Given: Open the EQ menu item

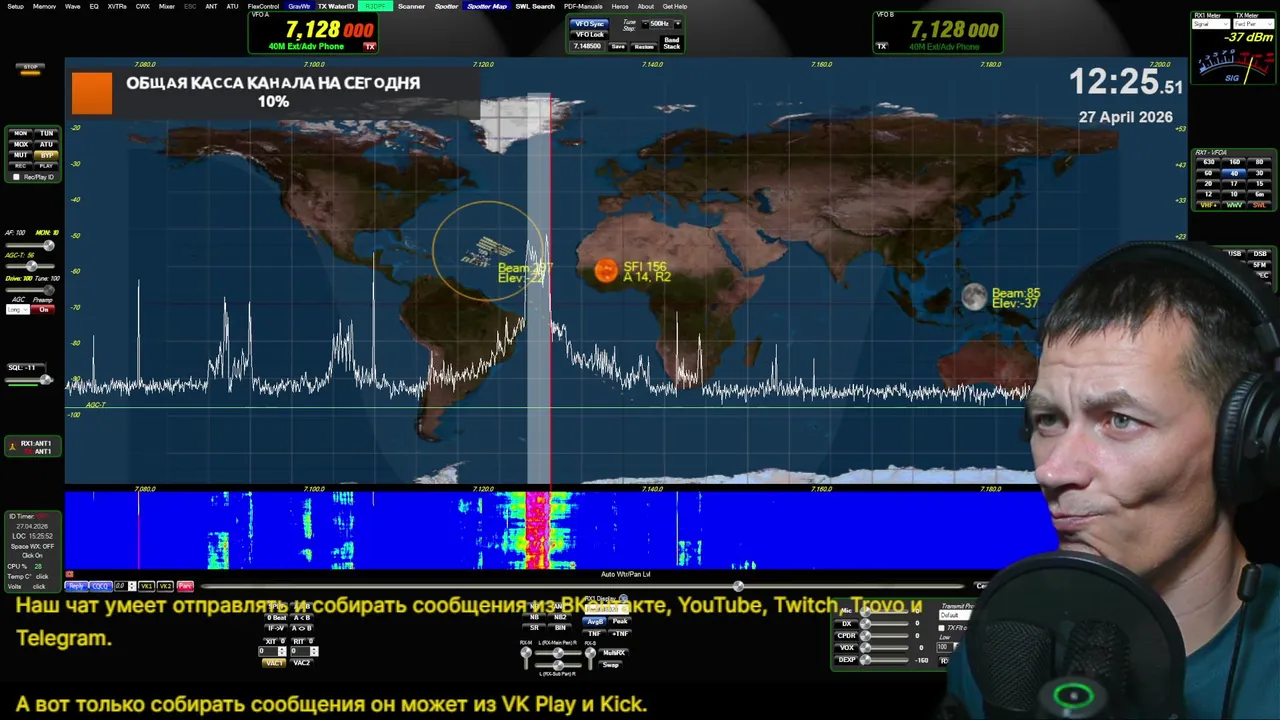Looking at the screenshot, I should 94,6.
